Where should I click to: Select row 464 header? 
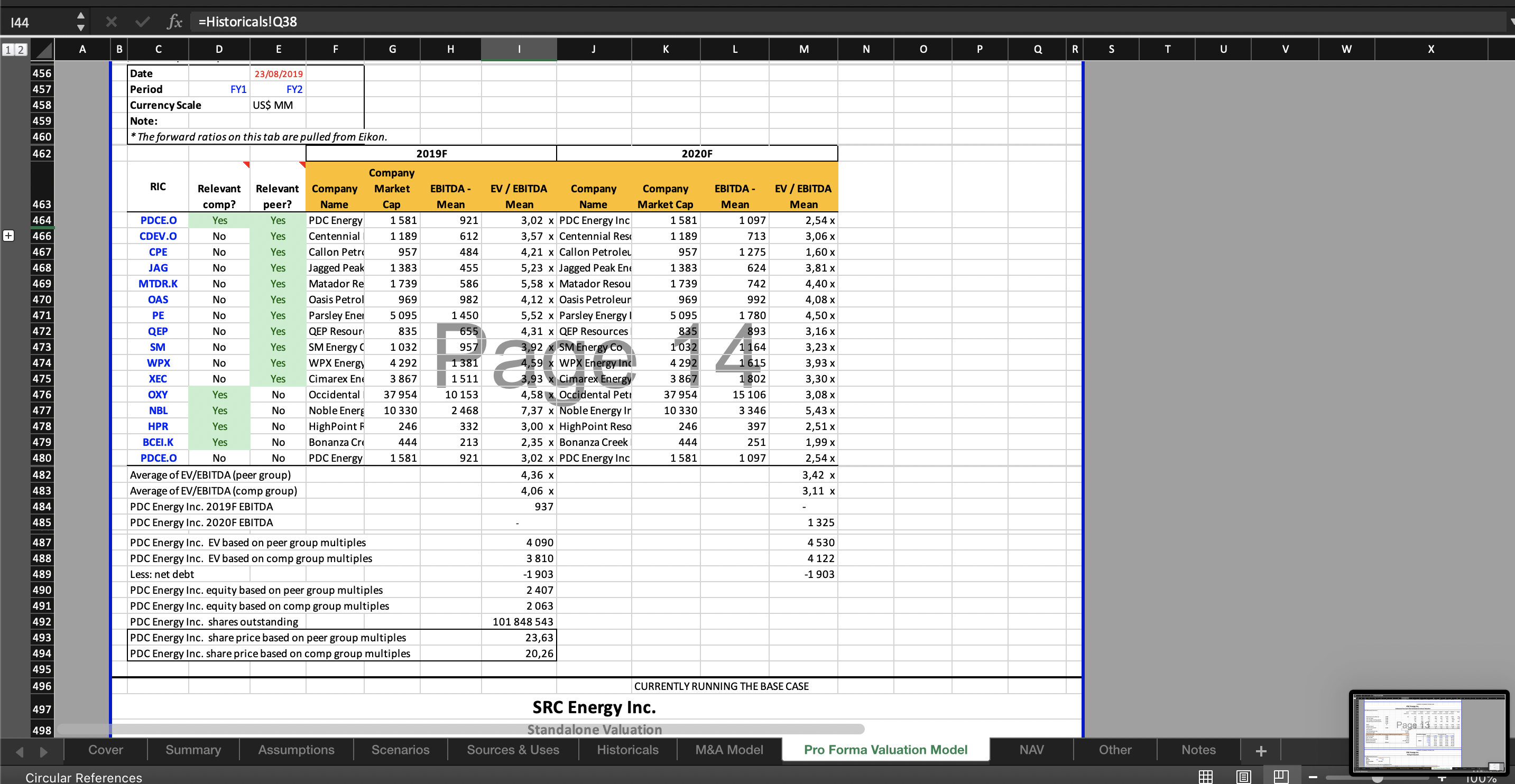pyautogui.click(x=42, y=220)
